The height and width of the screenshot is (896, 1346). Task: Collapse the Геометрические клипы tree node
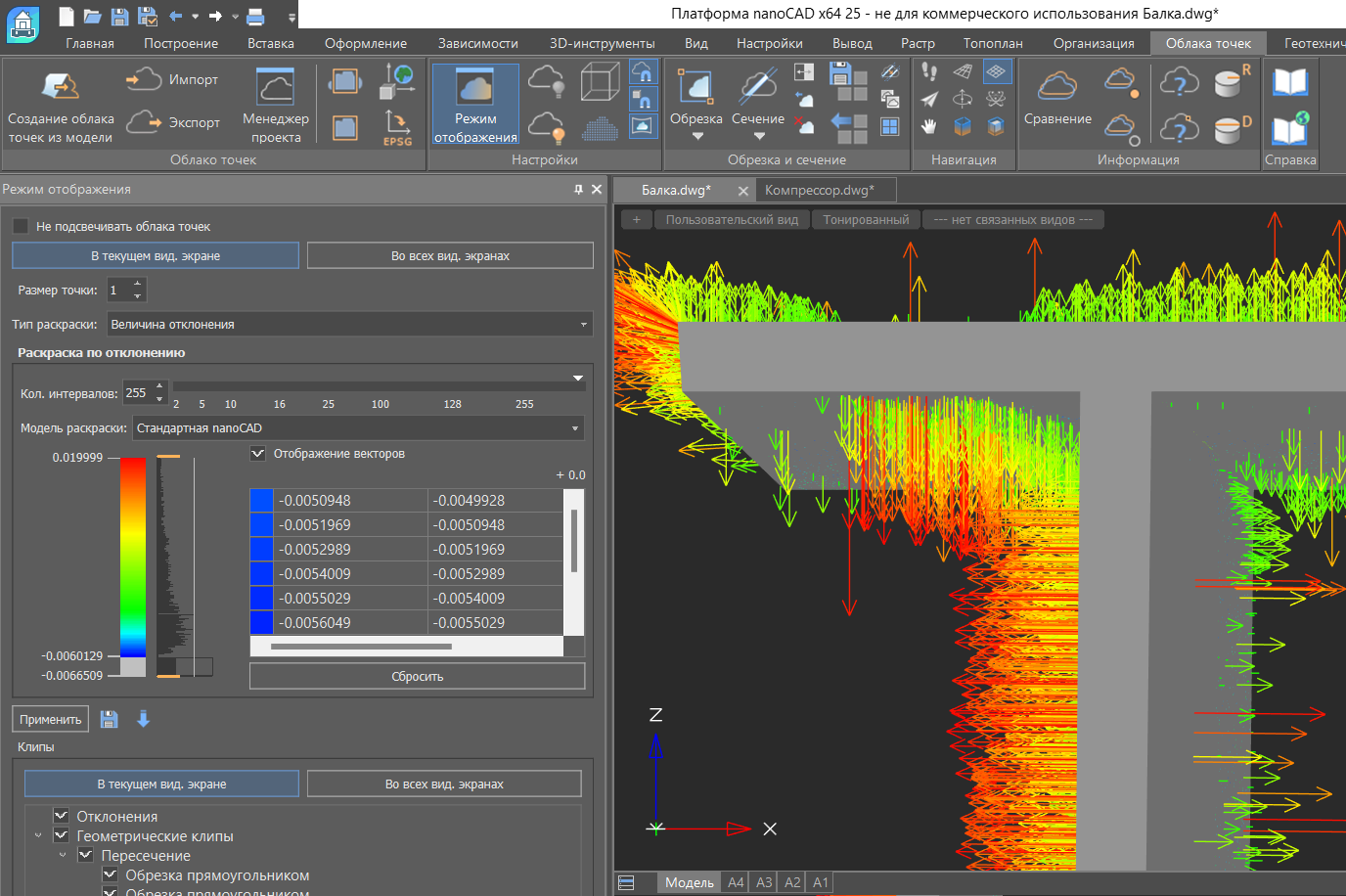[38, 836]
